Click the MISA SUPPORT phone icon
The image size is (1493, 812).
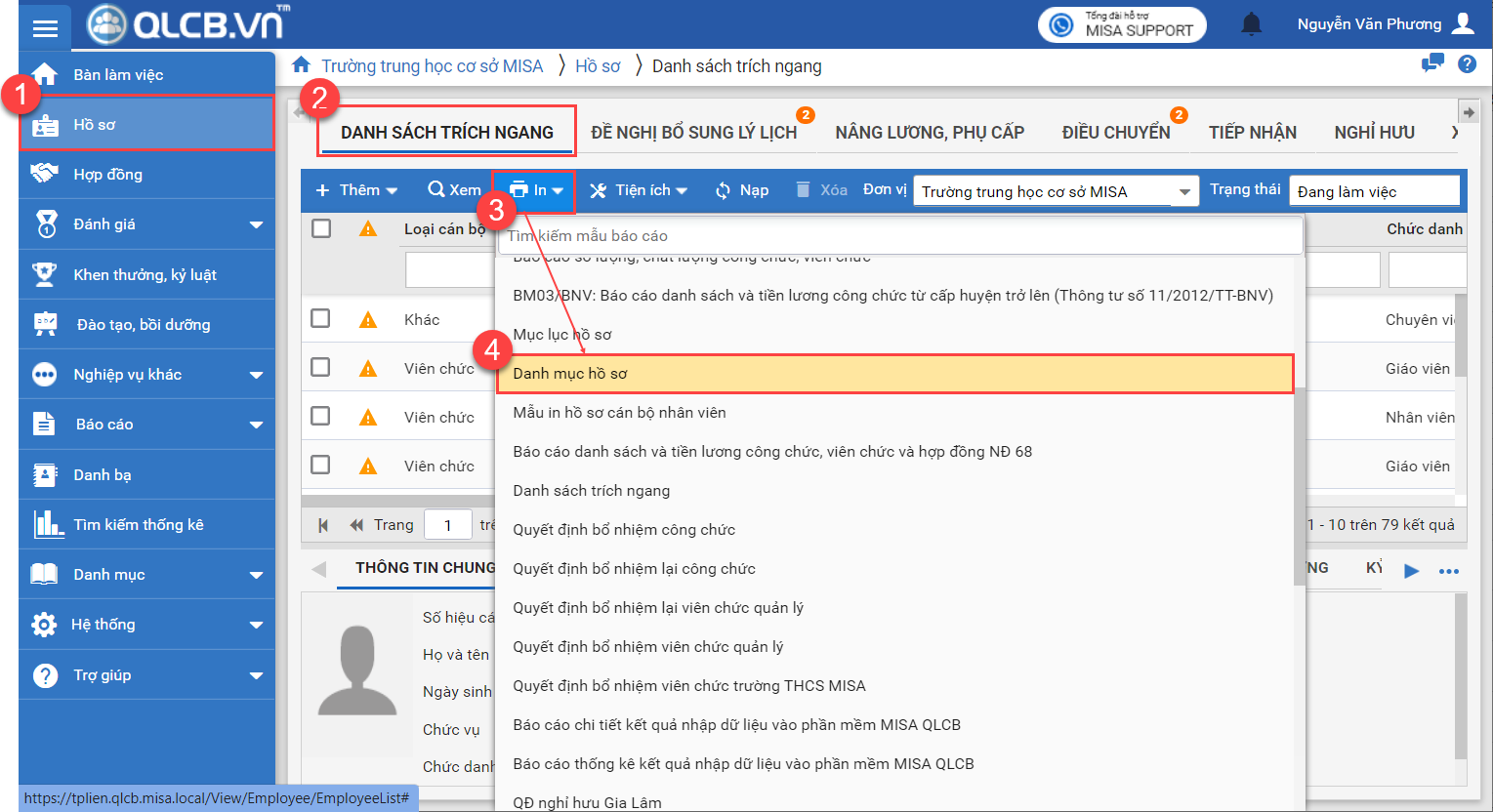tap(1061, 25)
